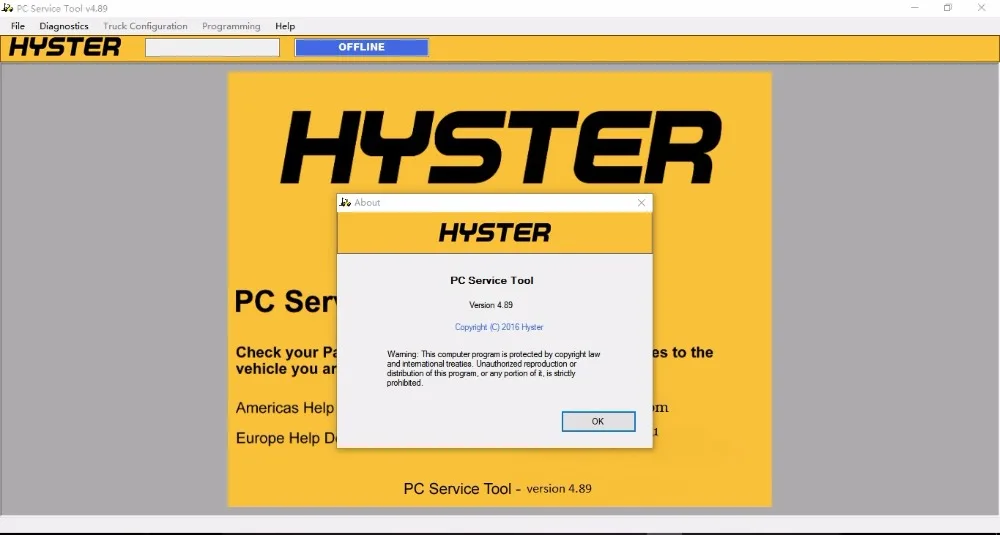Close the About dialog with X
Image resolution: width=1000 pixels, height=535 pixels.
[642, 203]
